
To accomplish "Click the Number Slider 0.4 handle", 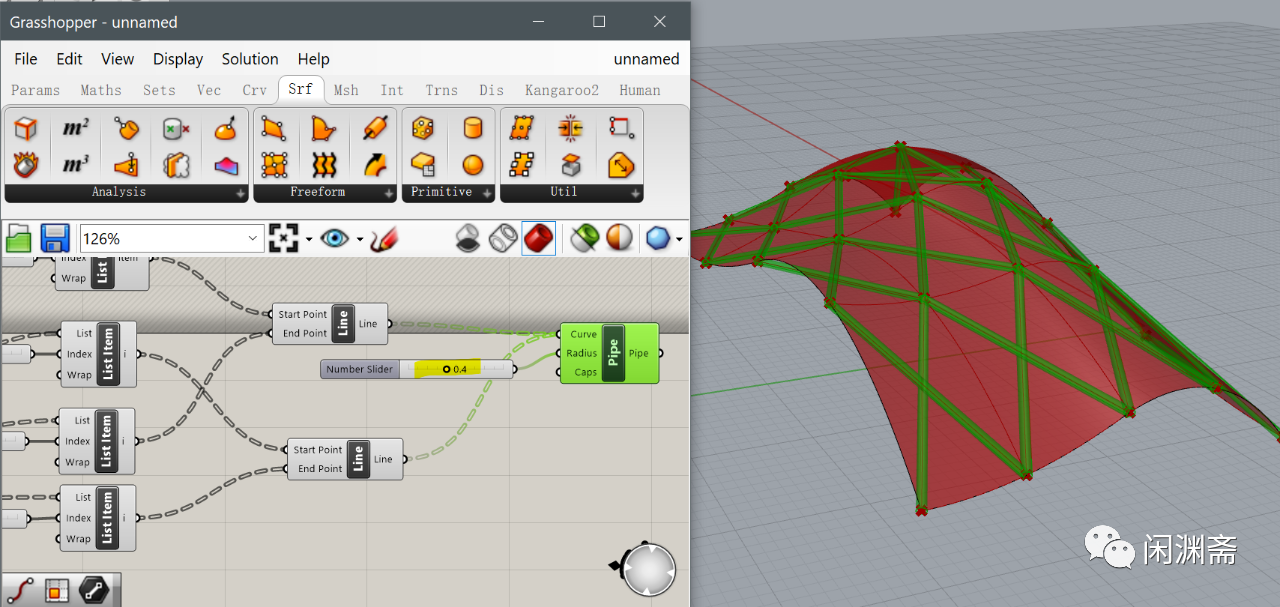I will pyautogui.click(x=447, y=369).
